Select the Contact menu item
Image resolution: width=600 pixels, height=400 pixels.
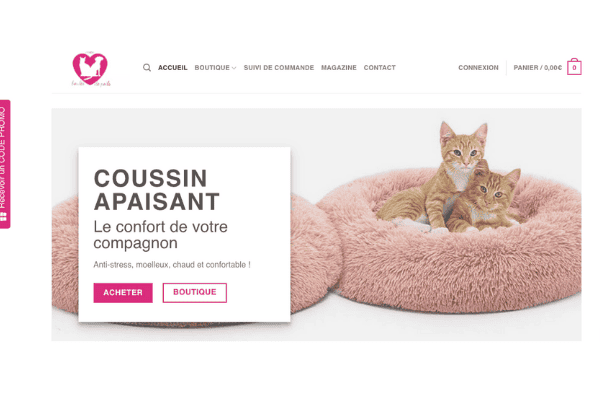click(380, 68)
